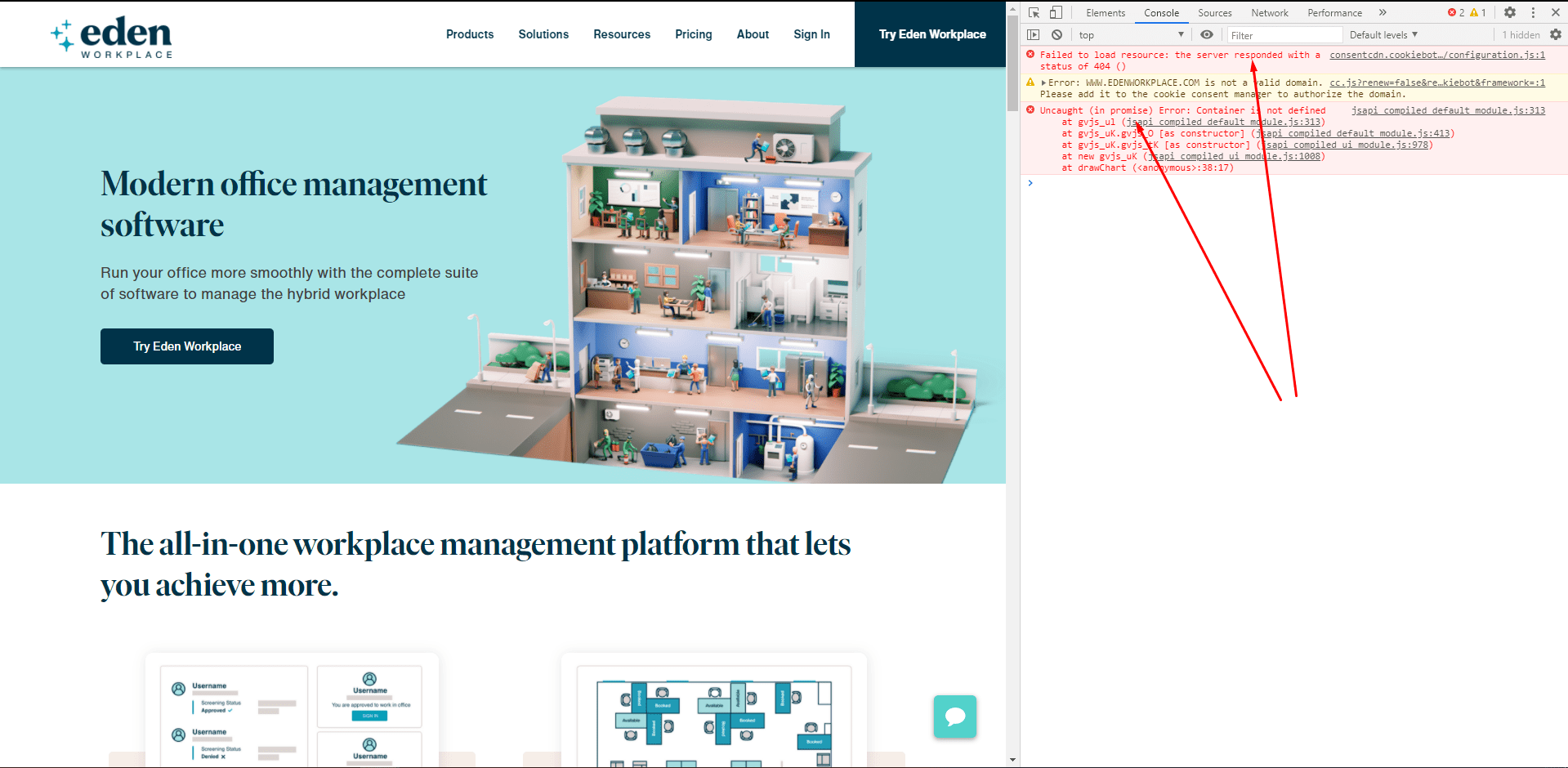Click the Eden Workplace logo

pos(112,37)
